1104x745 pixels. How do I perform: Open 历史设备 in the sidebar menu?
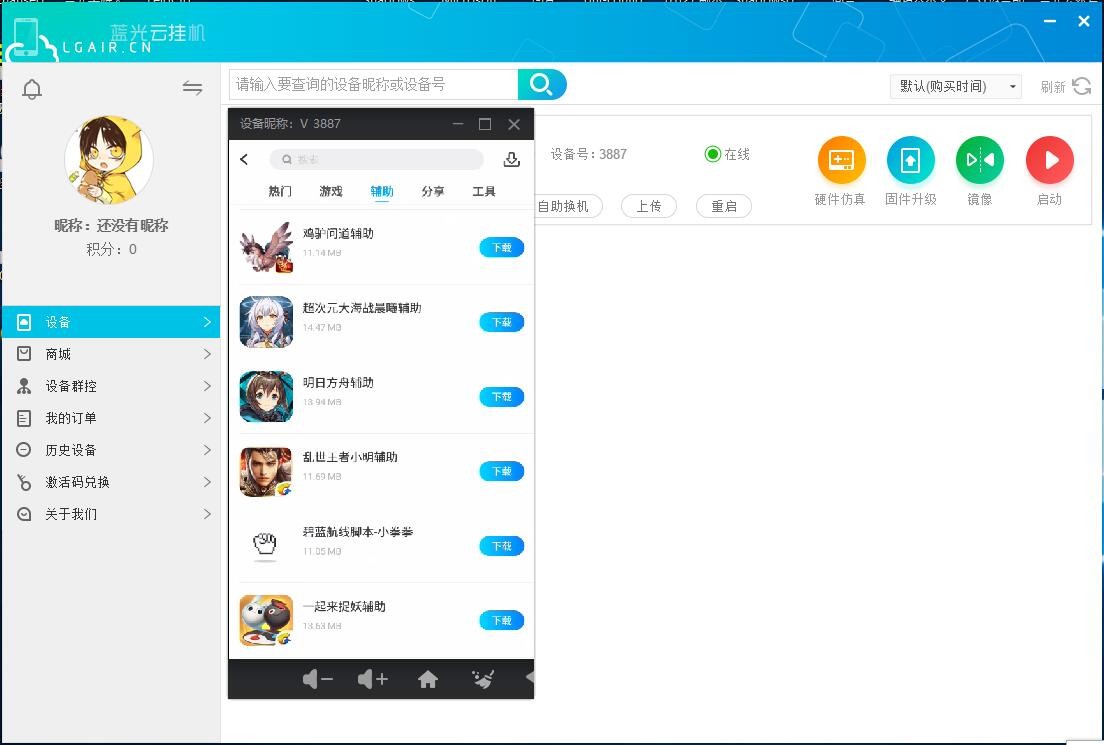[111, 450]
